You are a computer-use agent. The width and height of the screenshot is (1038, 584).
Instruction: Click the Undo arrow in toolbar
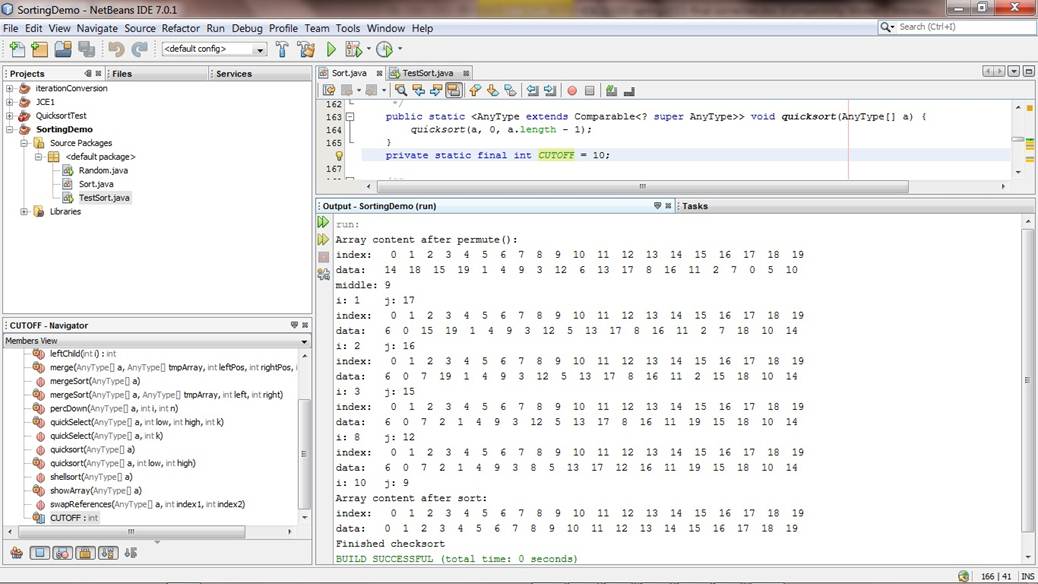tap(116, 49)
